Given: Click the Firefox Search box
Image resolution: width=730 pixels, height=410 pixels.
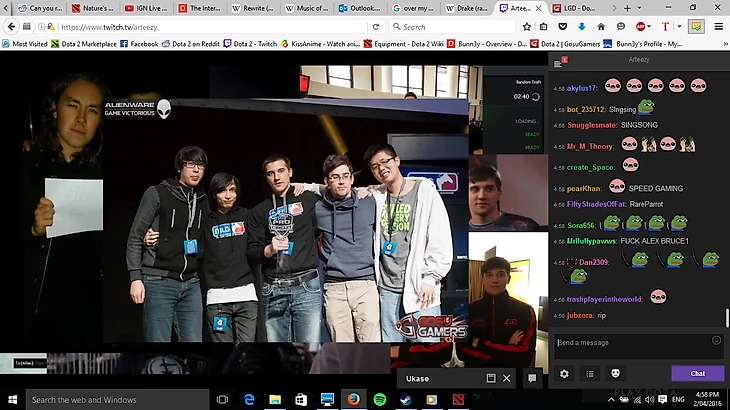Looking at the screenshot, I should (452, 27).
